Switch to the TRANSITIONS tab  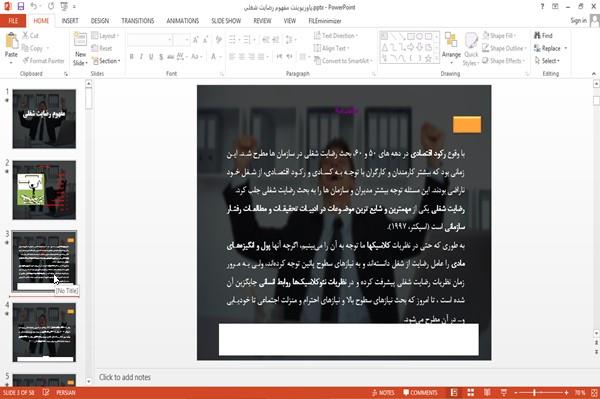(138, 21)
